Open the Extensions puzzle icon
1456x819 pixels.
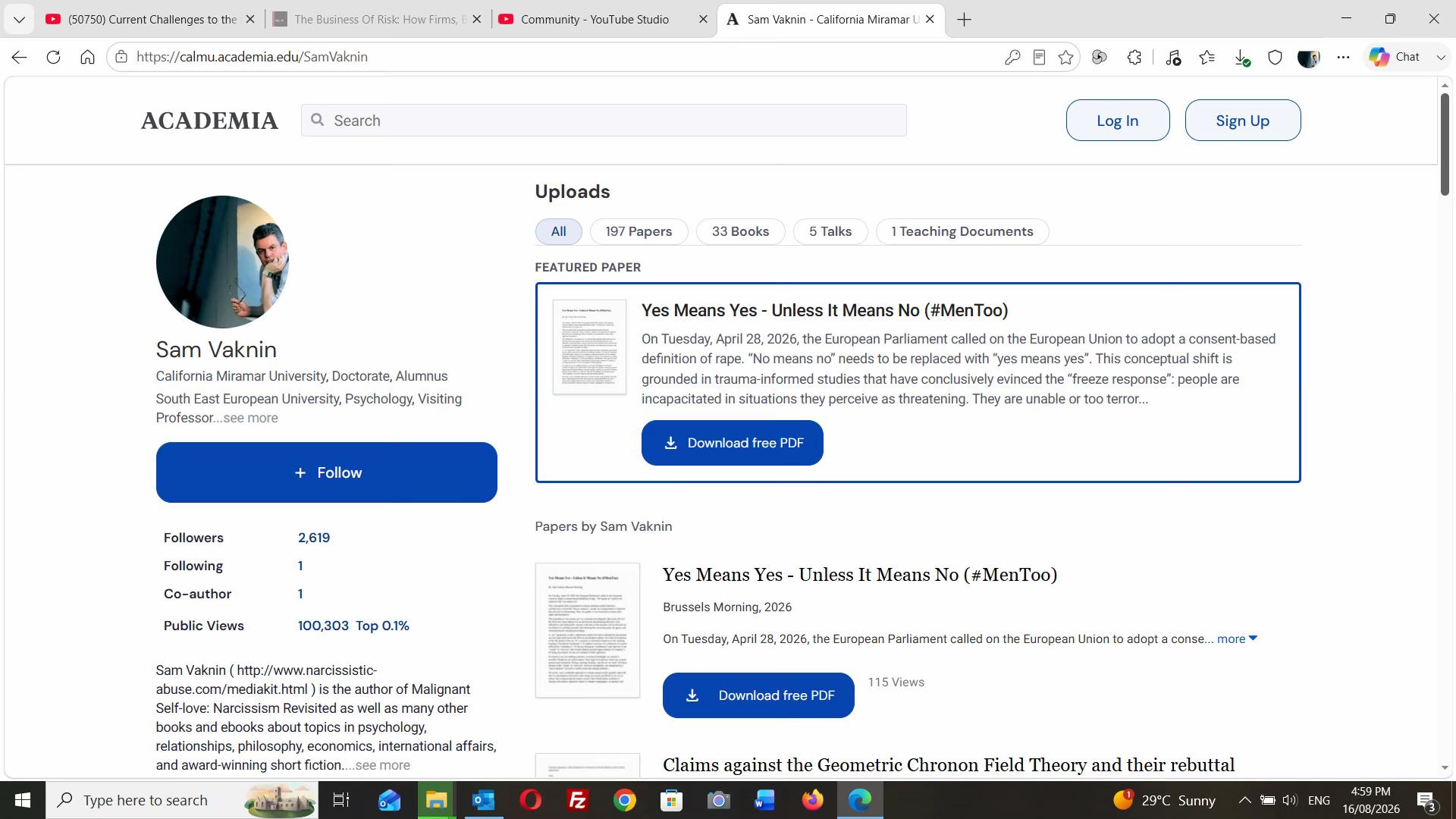(1134, 57)
